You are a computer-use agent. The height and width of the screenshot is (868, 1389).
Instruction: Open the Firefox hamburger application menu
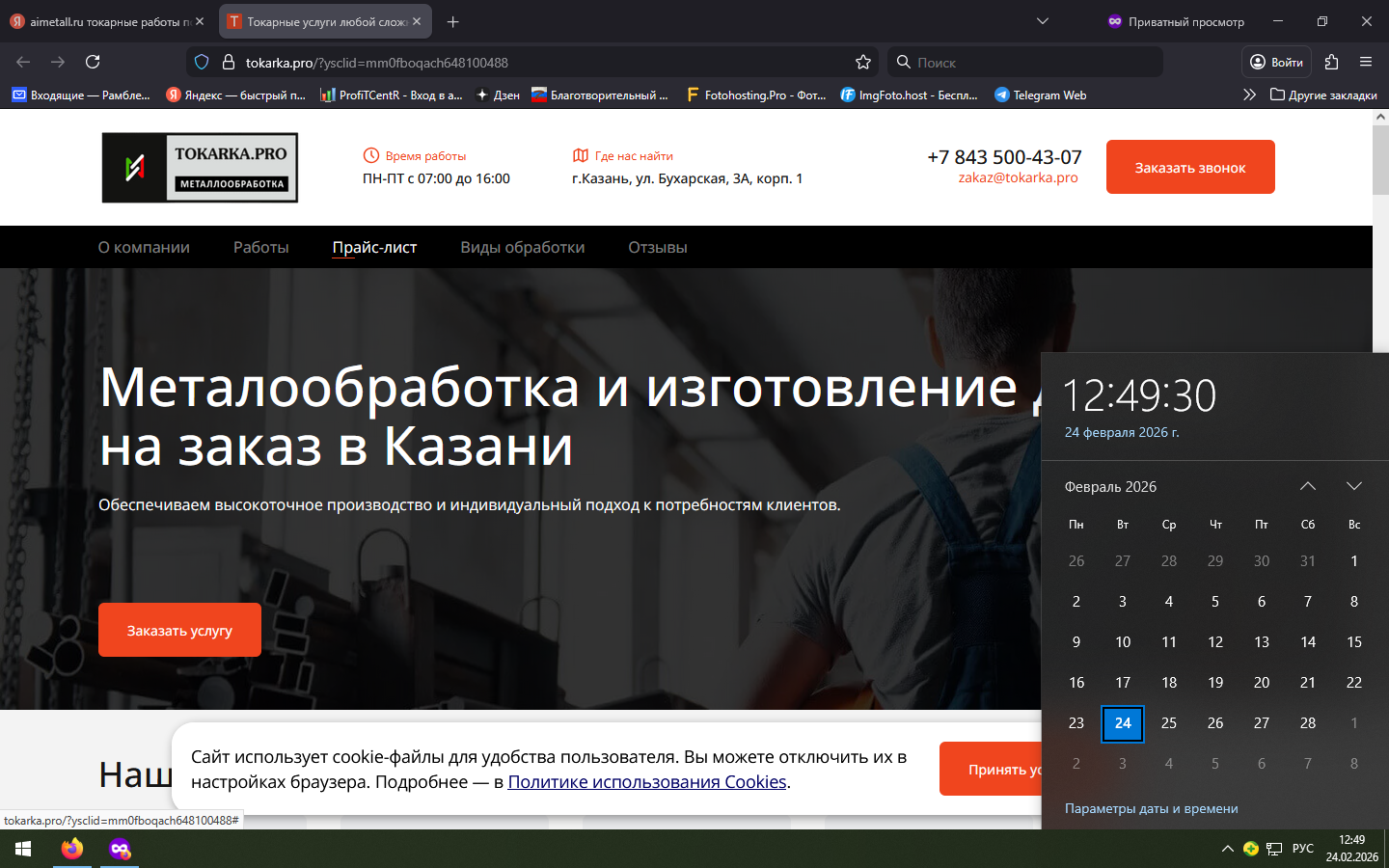coord(1366,62)
